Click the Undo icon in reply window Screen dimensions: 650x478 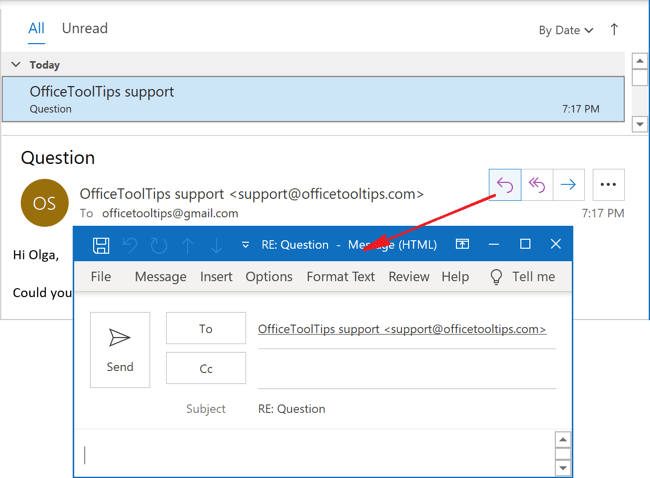(x=130, y=245)
